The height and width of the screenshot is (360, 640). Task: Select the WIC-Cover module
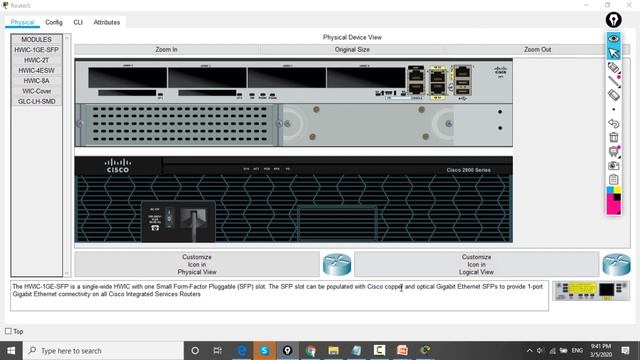36,91
